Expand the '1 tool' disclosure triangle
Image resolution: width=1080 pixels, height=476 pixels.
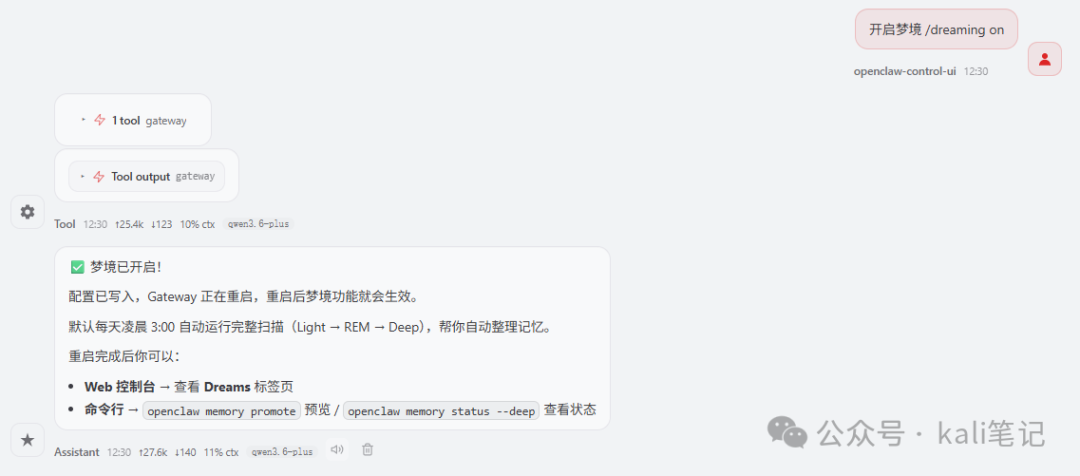pyautogui.click(x=83, y=120)
